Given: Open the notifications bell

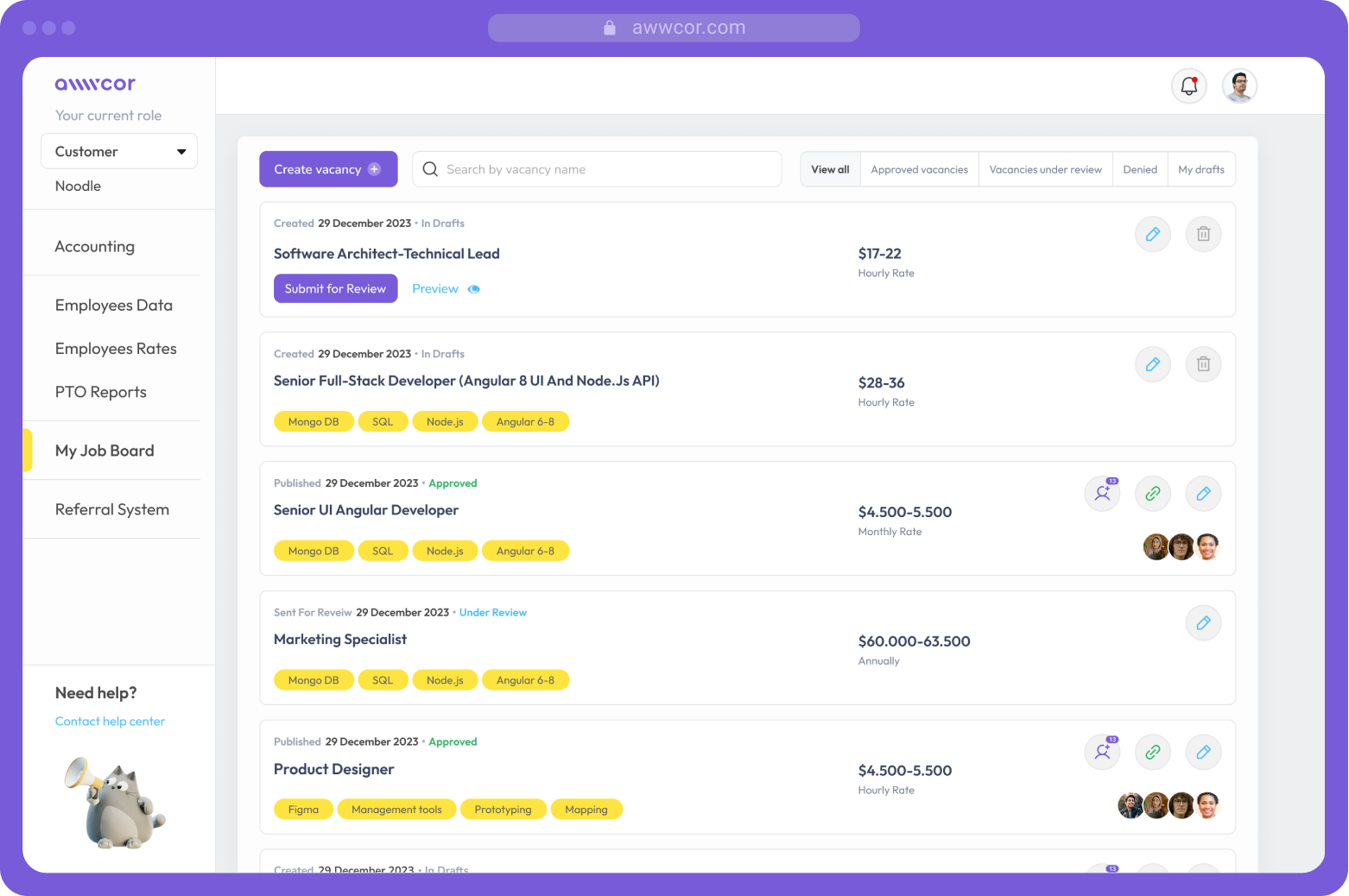Looking at the screenshot, I should [x=1188, y=86].
